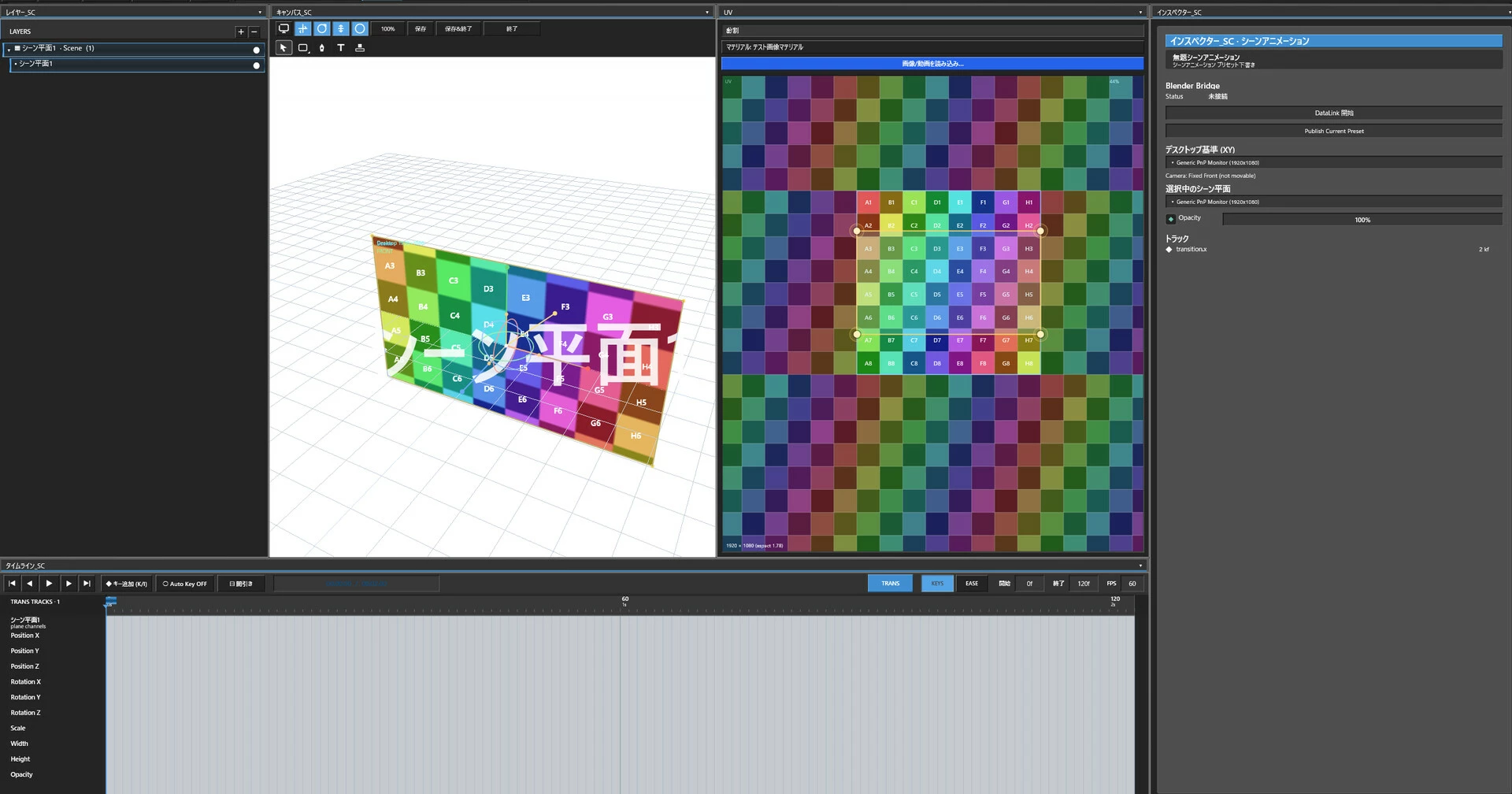Select the pen tool in canvas toolbar
Image resolution: width=1512 pixels, height=794 pixels.
coord(322,48)
